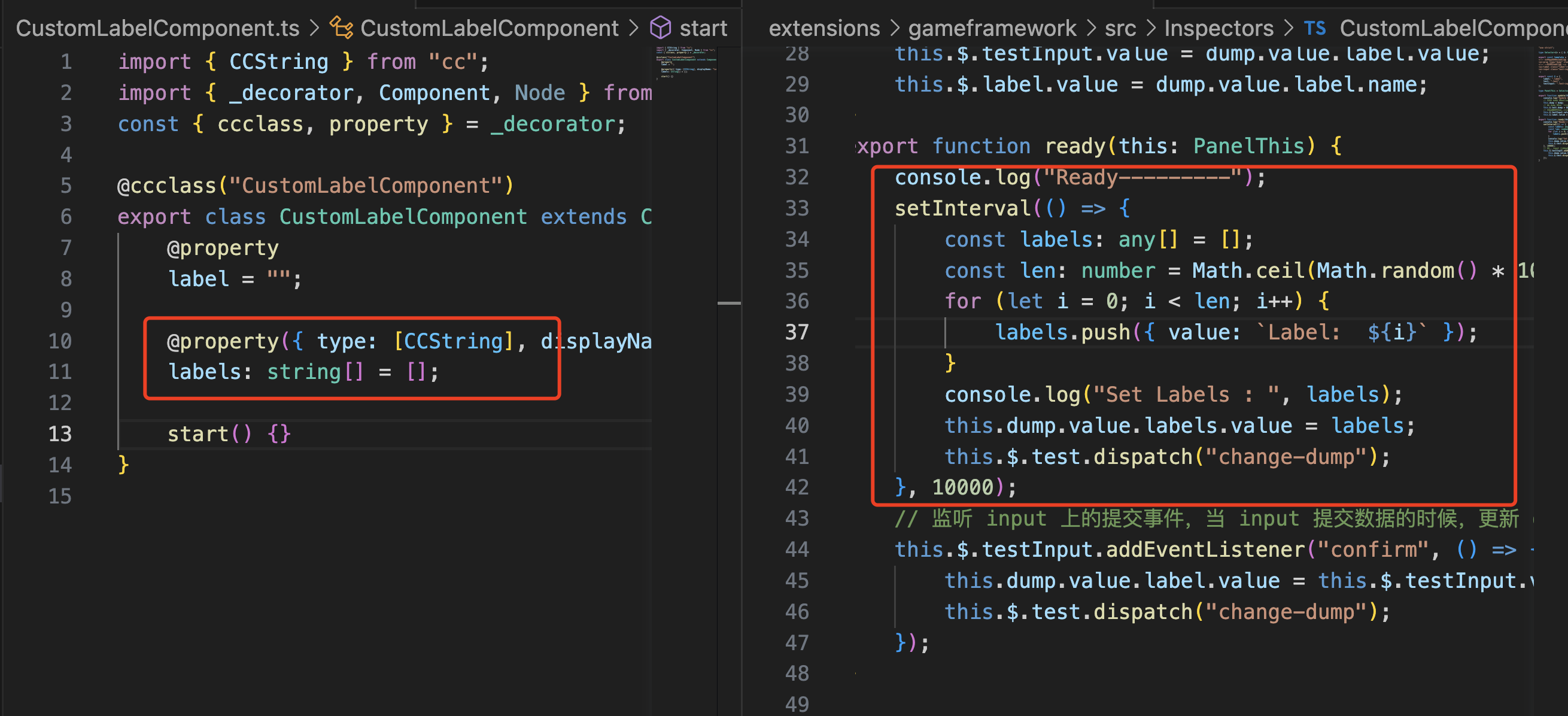Click line number 37 in right gutter
The height and width of the screenshot is (716, 1568).
(797, 332)
